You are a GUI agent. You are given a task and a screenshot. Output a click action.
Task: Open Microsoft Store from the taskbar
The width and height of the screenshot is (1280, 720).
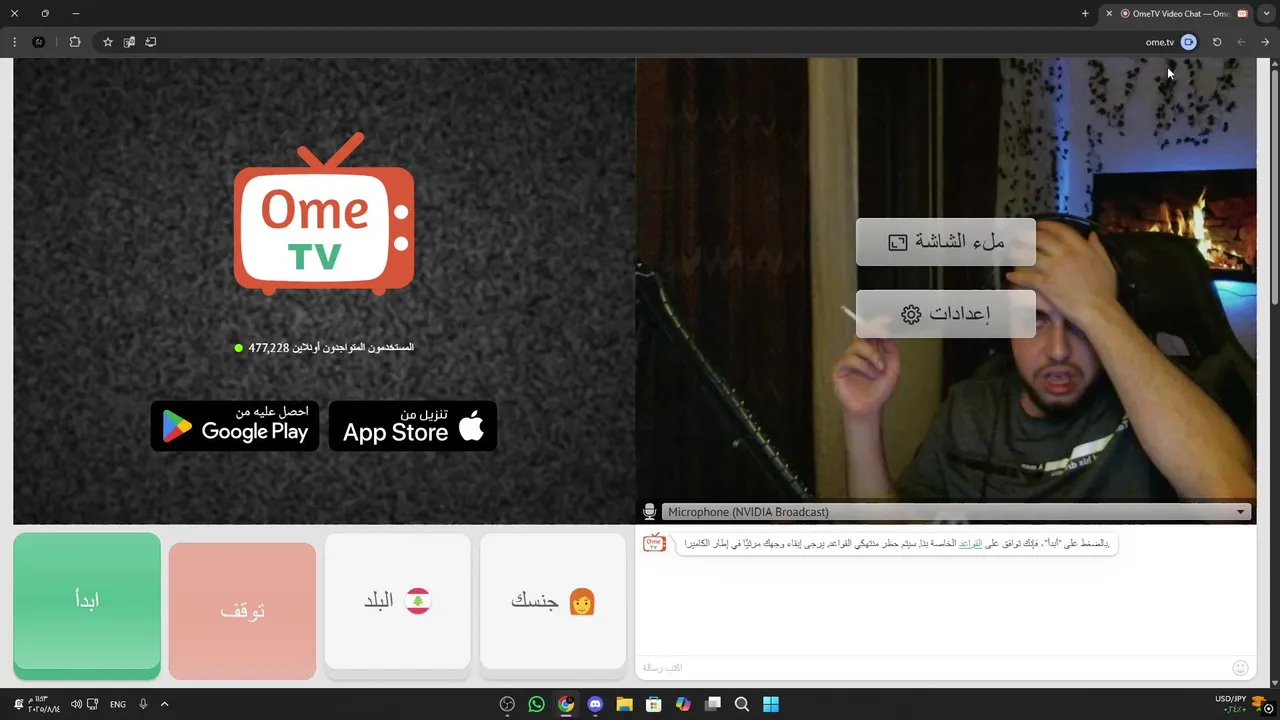pos(654,704)
